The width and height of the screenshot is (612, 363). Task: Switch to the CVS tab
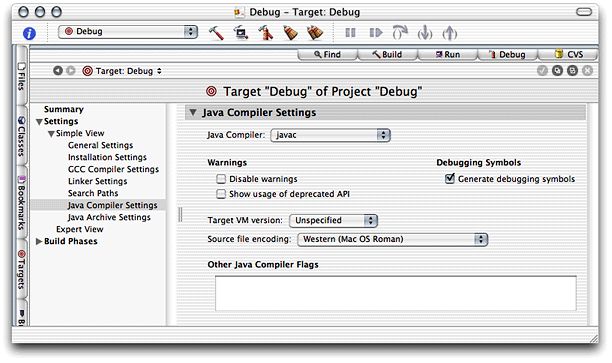(x=568, y=55)
